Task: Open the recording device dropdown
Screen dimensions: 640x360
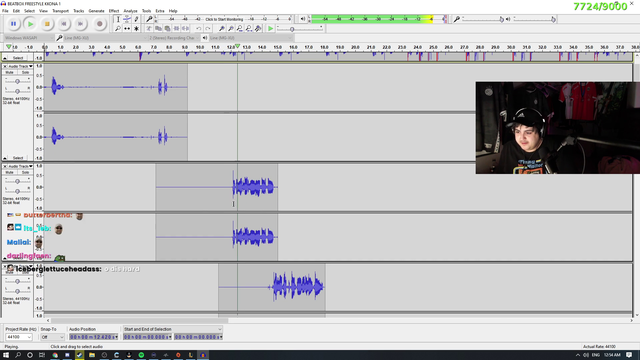Action: tap(105, 38)
